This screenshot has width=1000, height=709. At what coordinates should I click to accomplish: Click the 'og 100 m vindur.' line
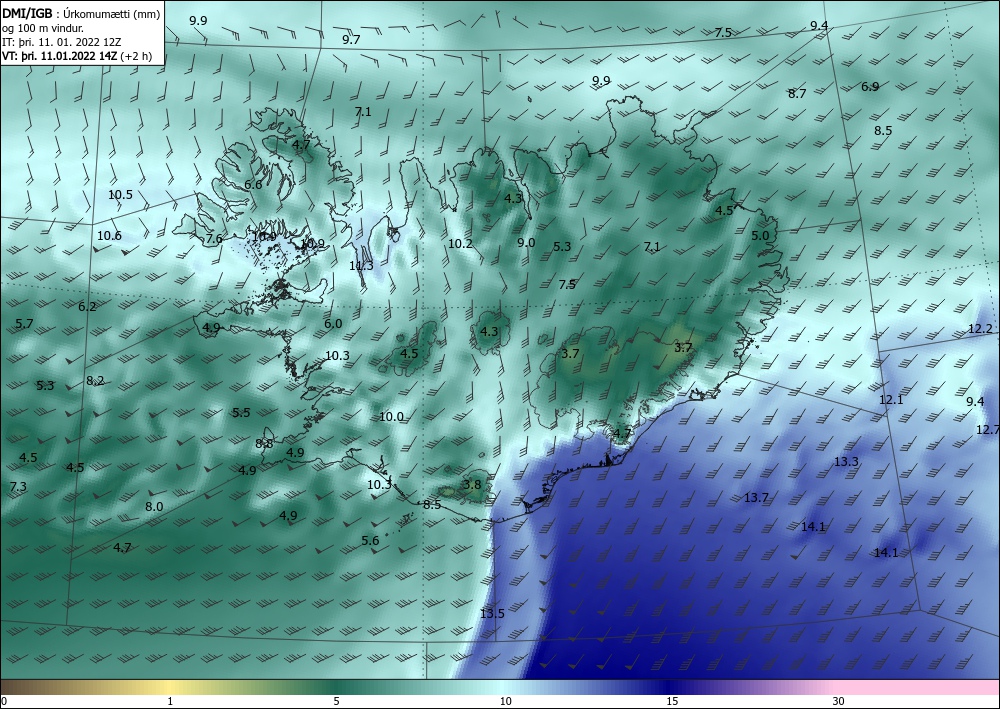pos(43,28)
